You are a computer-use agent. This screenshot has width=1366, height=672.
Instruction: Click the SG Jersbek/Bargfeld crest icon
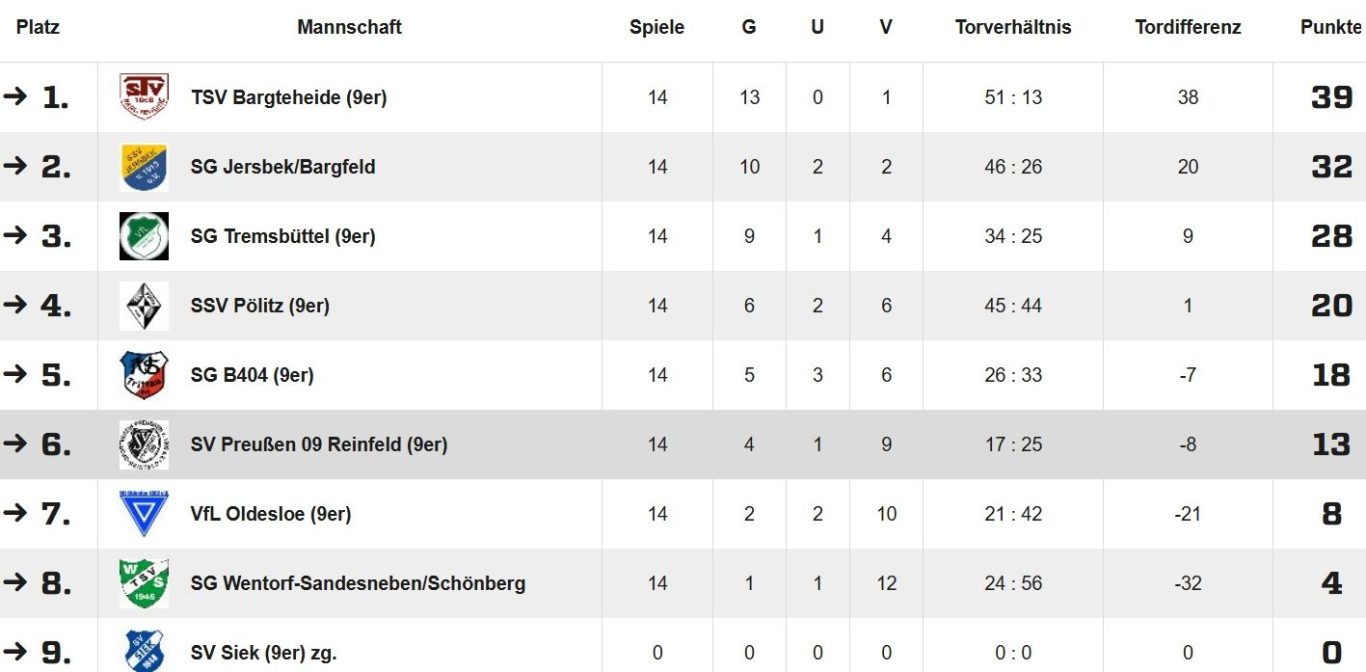[144, 167]
